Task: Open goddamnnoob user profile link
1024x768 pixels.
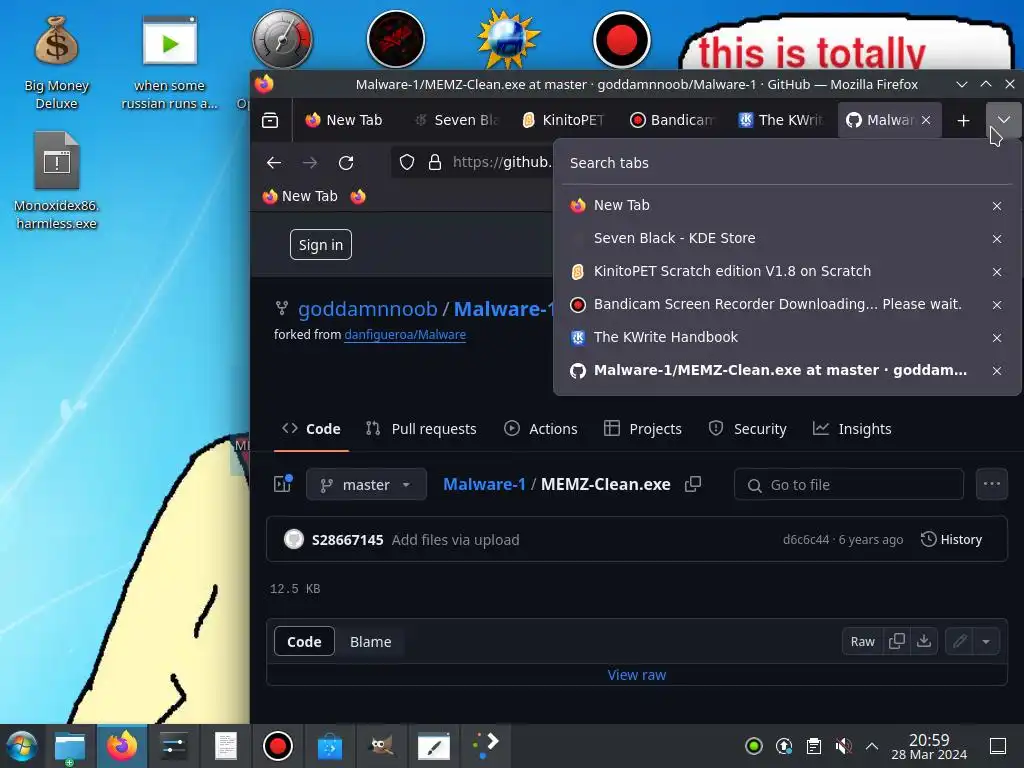Action: click(x=368, y=309)
